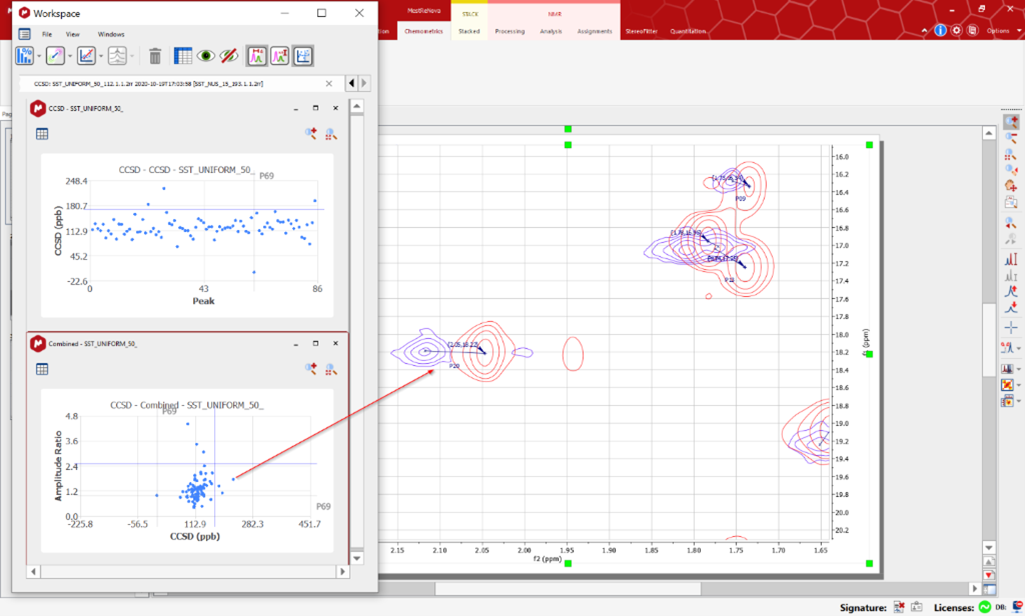Open the table icon in Combined panel

tap(42, 369)
